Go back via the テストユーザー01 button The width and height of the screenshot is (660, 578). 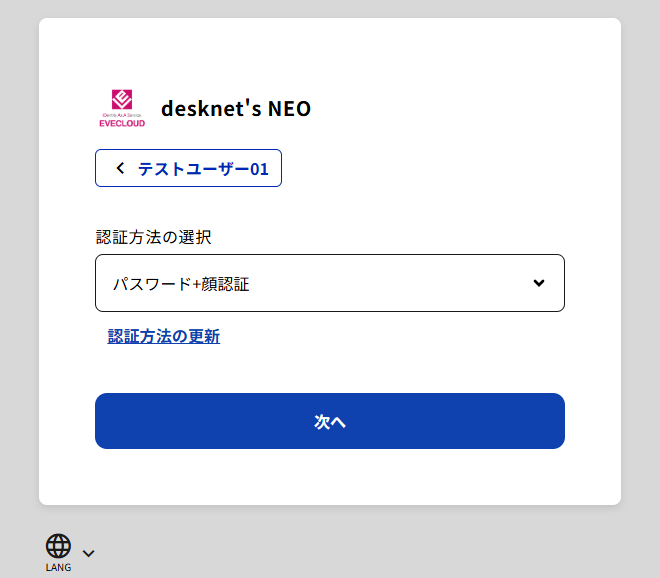pyautogui.click(x=188, y=168)
